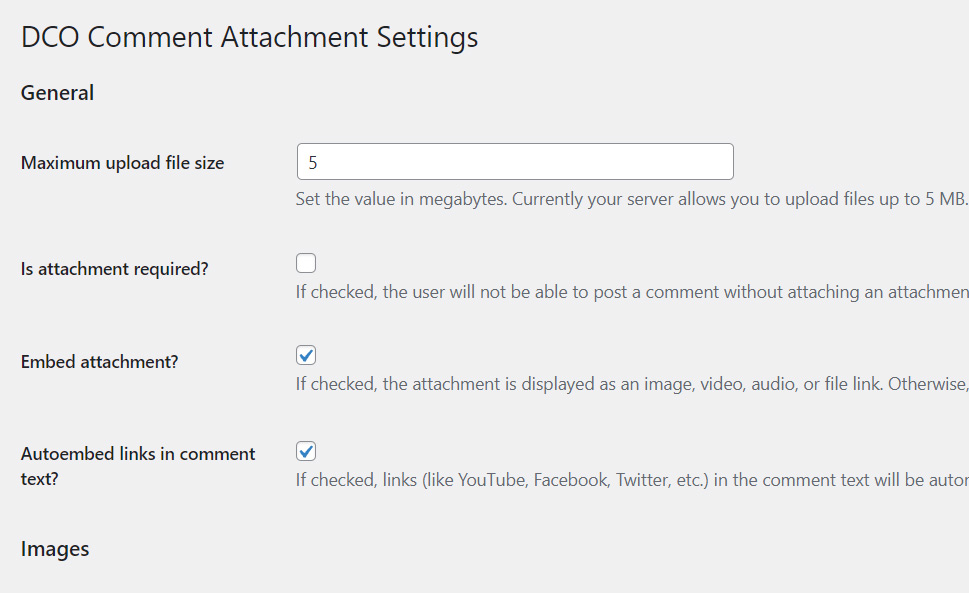Click the 'Set the value in megabytes' description
This screenshot has width=969, height=593.
point(630,199)
